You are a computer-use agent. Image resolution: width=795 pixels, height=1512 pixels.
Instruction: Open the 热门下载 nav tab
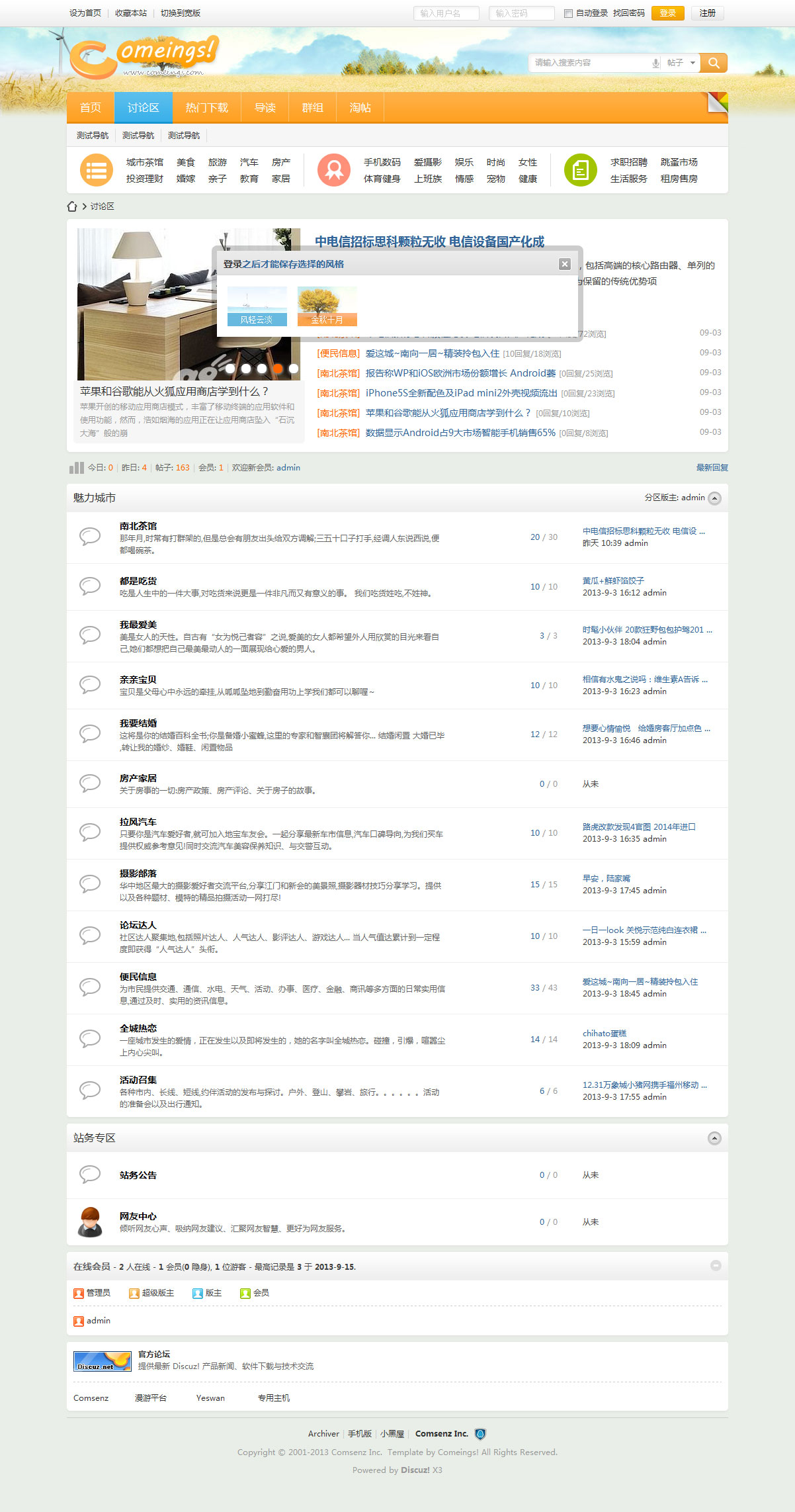pos(207,108)
